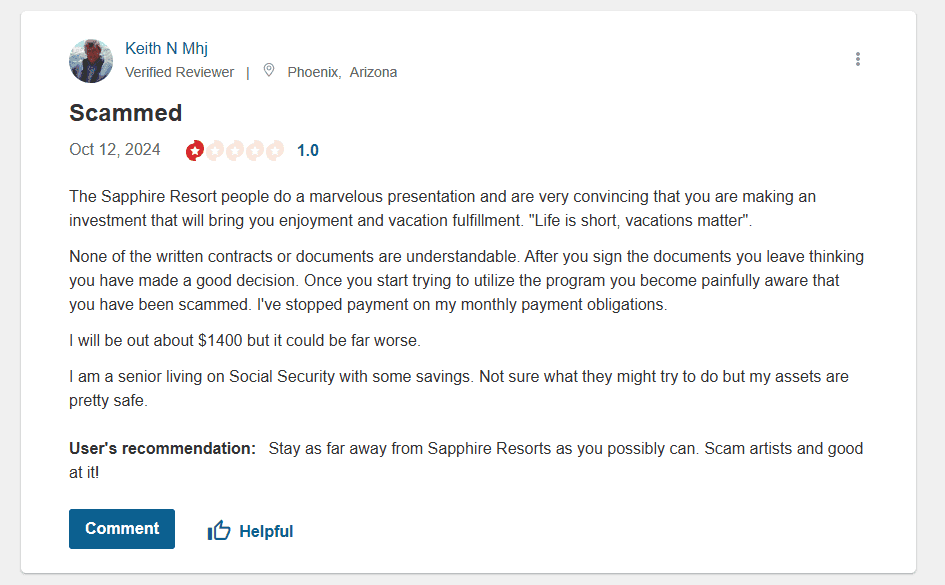This screenshot has height=585, width=945.
Task: Open Keith N Mhj's profile avatar
Action: pyautogui.click(x=91, y=61)
